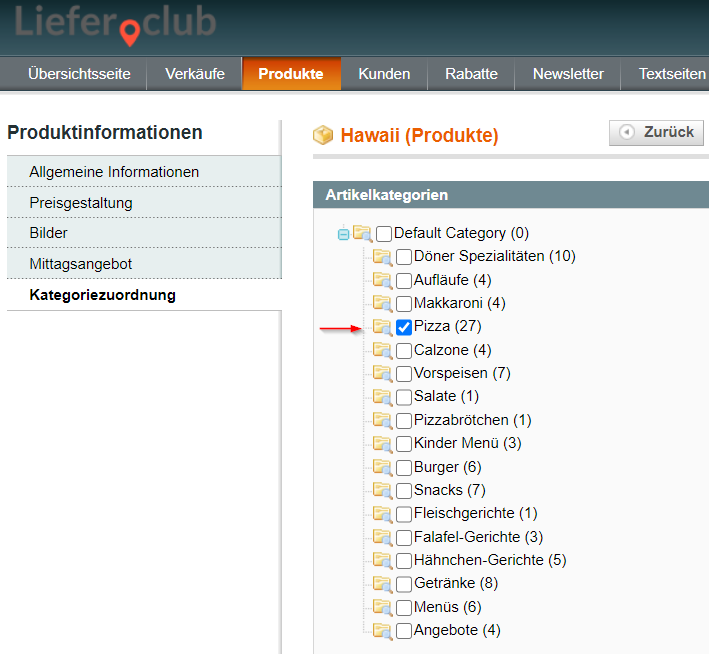The image size is (709, 654).
Task: Click folder icon next to Getränke
Action: [383, 583]
